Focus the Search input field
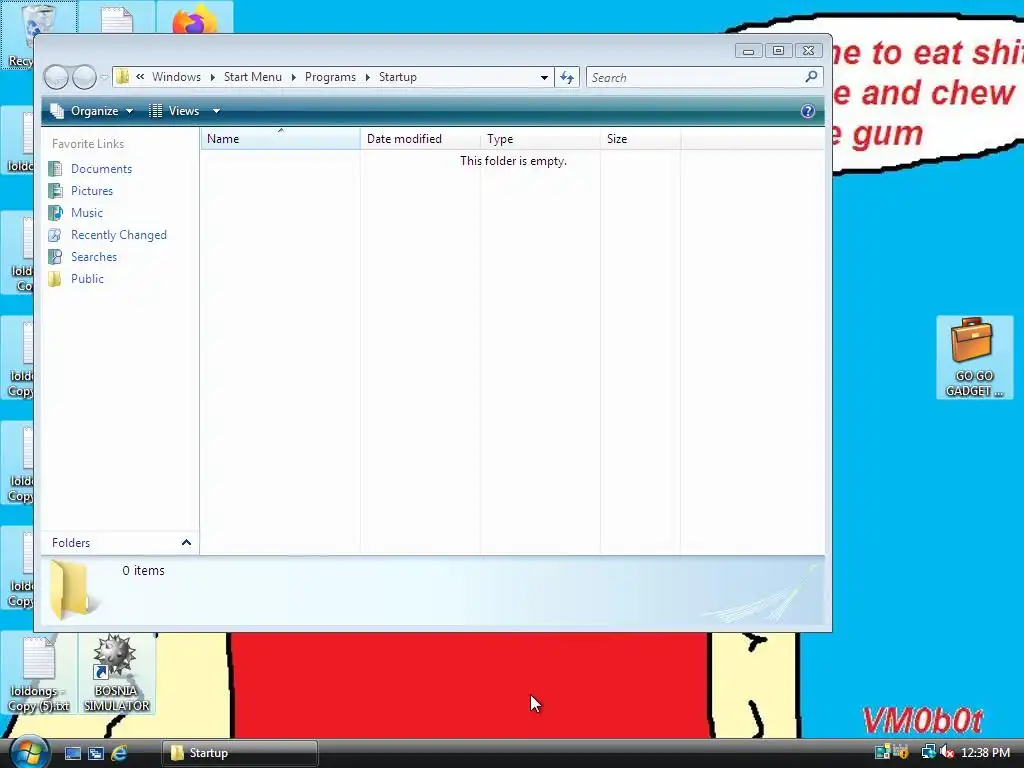 click(x=696, y=77)
